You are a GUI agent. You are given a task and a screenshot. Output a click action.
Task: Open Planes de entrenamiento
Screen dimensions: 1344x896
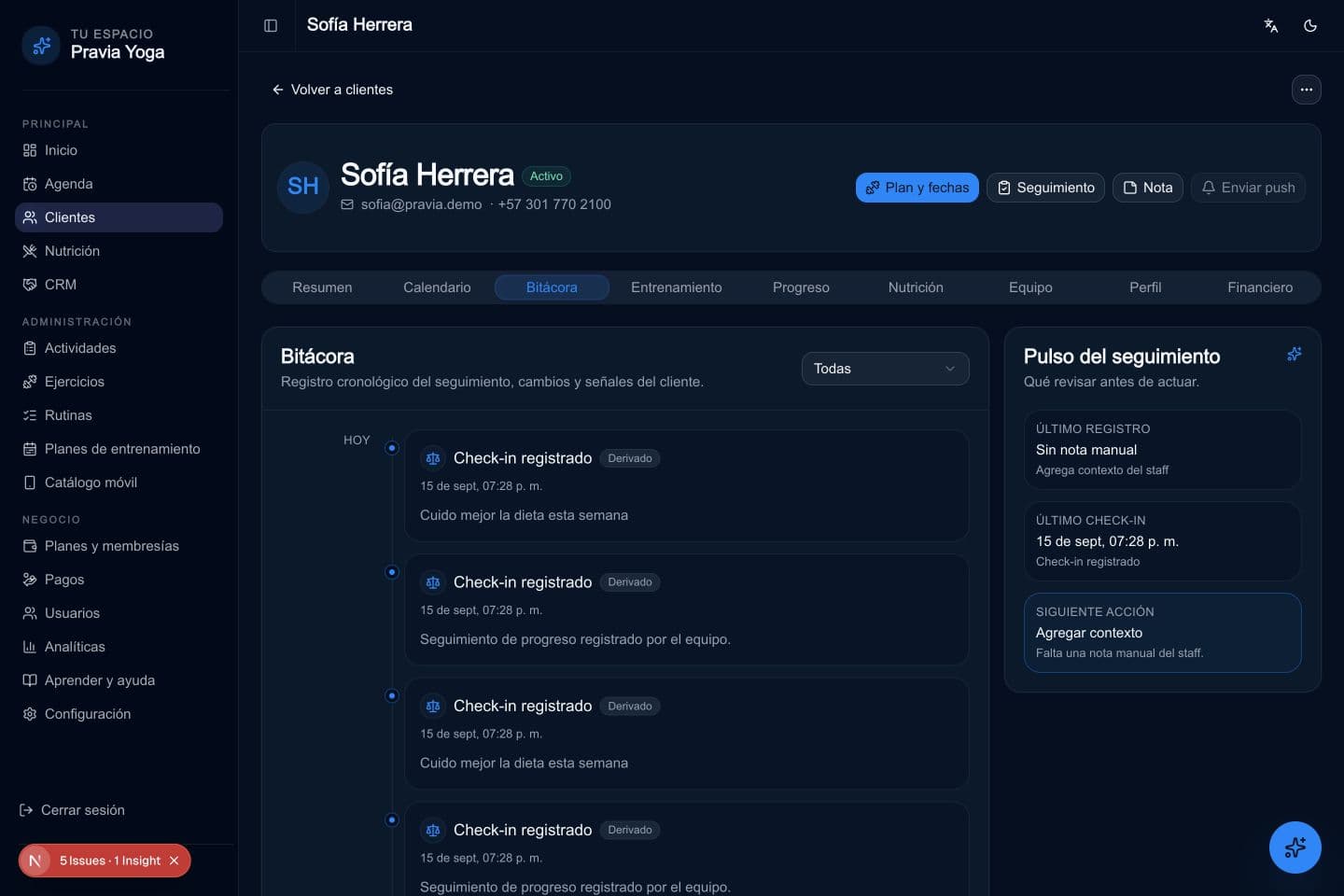point(119,449)
